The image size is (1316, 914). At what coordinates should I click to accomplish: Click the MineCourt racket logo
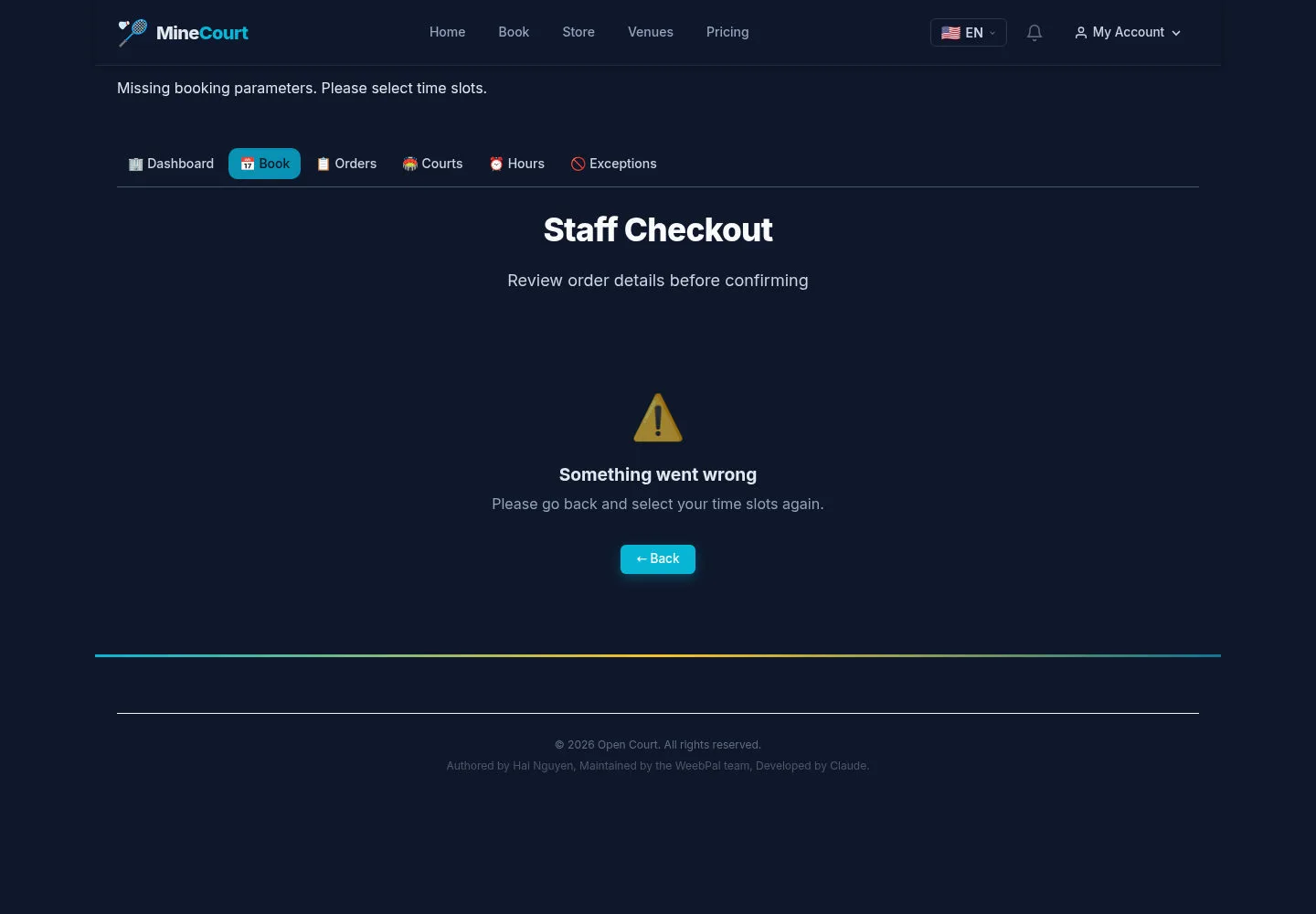[133, 33]
